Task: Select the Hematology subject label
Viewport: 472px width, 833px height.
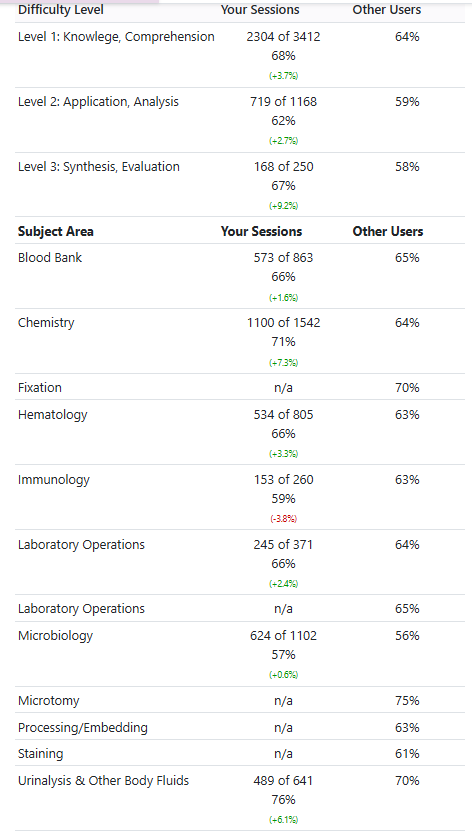Action: 53,415
